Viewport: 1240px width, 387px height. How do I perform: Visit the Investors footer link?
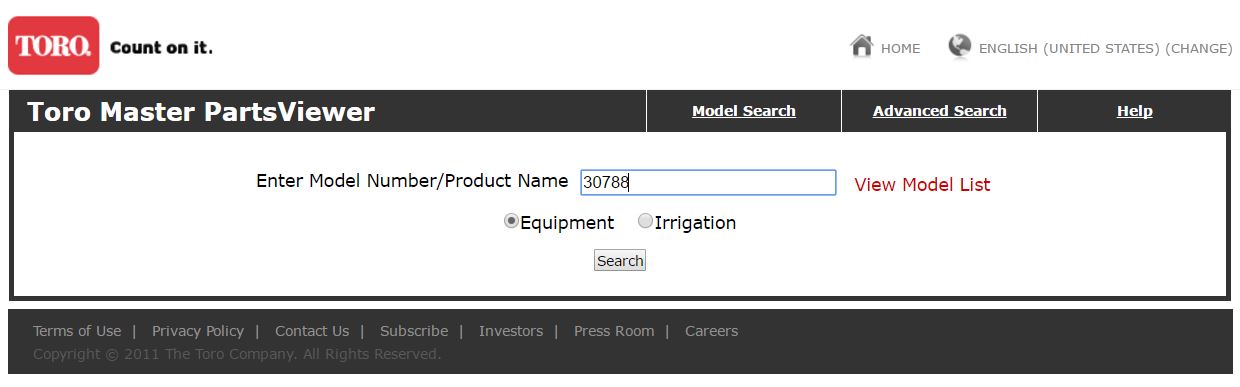pos(511,331)
